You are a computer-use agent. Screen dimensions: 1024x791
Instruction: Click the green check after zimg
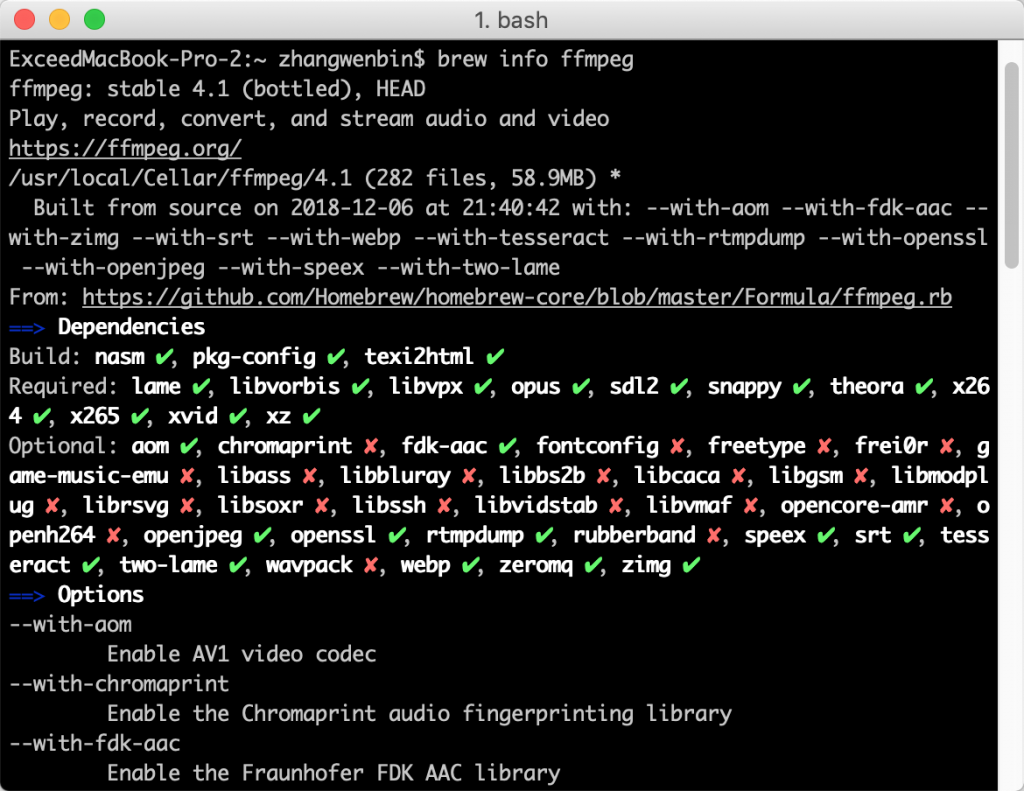pyautogui.click(x=690, y=566)
